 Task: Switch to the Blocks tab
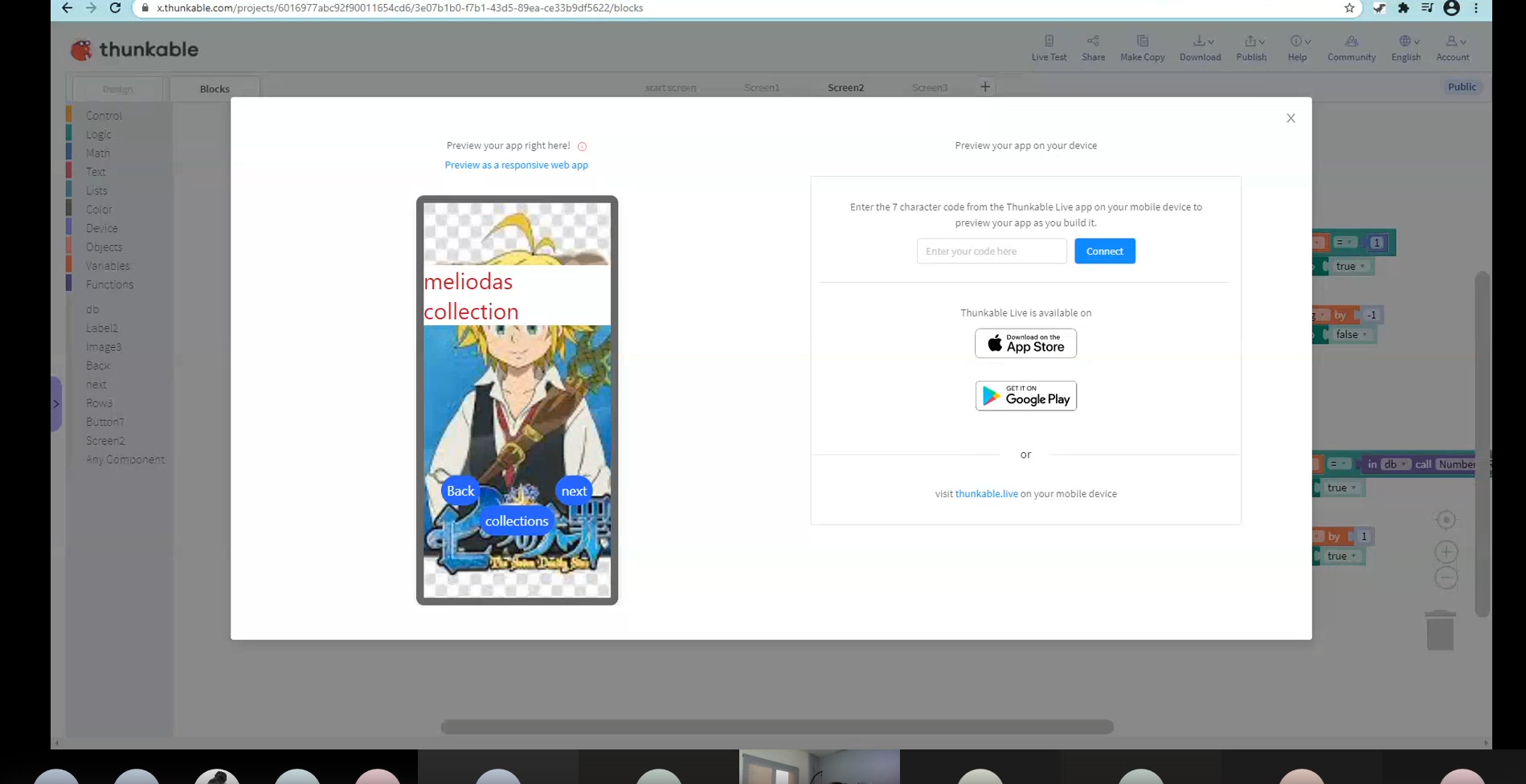click(x=215, y=89)
